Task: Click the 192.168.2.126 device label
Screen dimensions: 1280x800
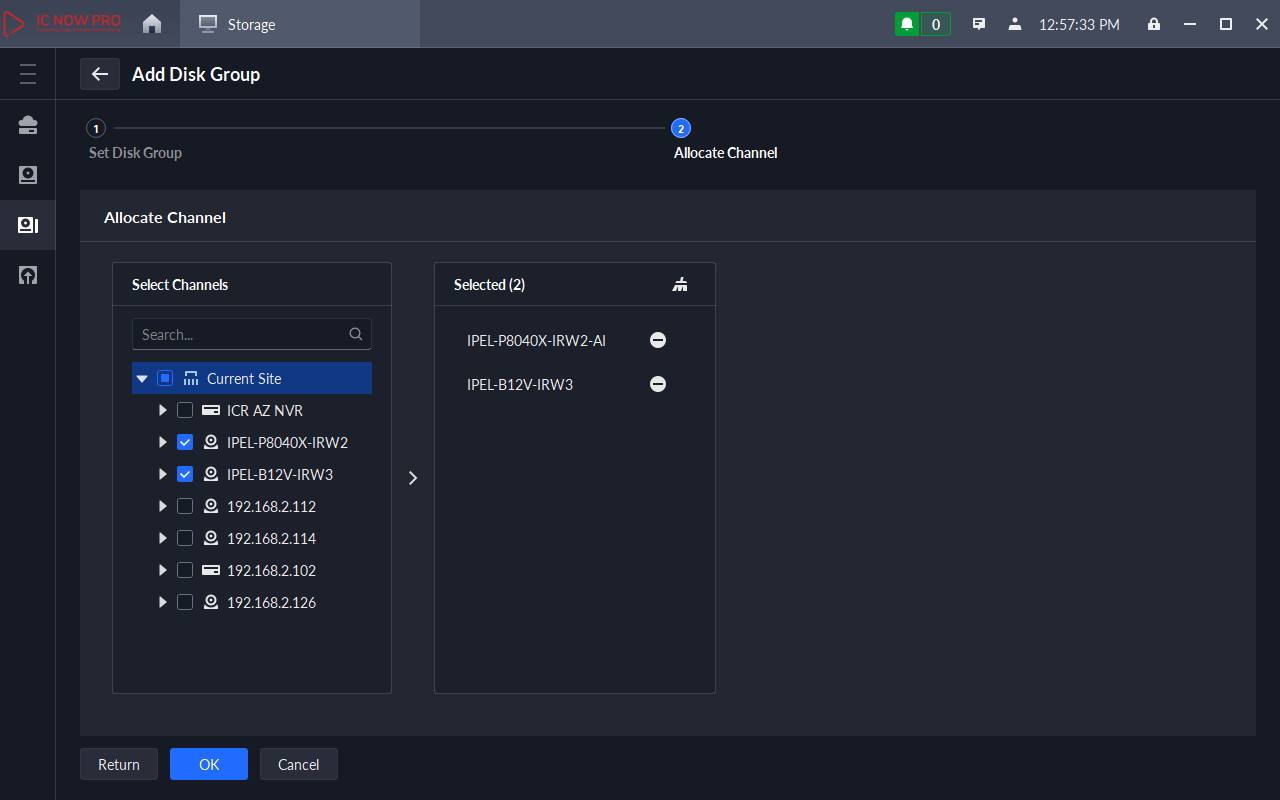Action: [x=271, y=603]
